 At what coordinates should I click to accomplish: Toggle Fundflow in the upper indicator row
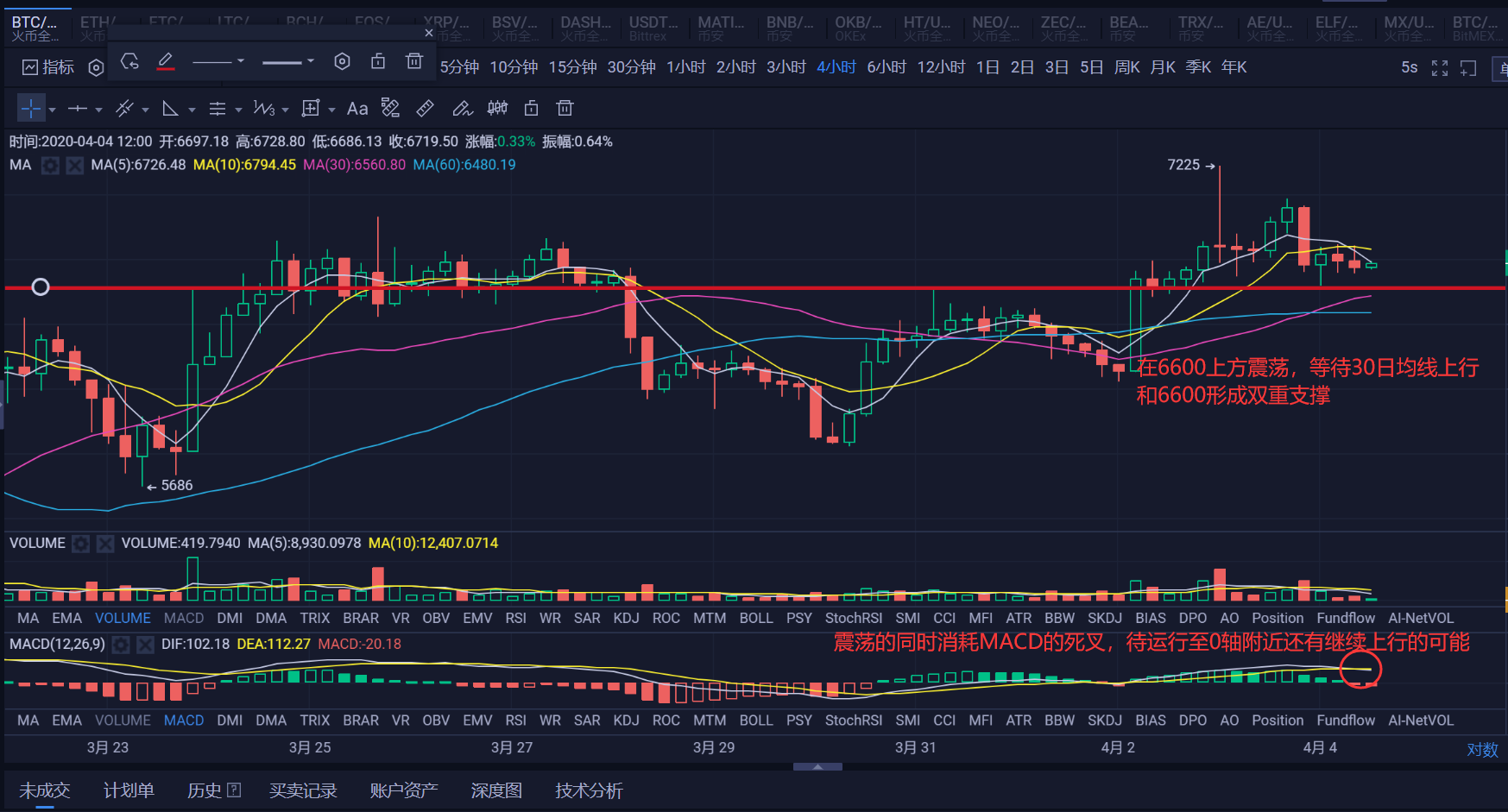click(x=1346, y=618)
